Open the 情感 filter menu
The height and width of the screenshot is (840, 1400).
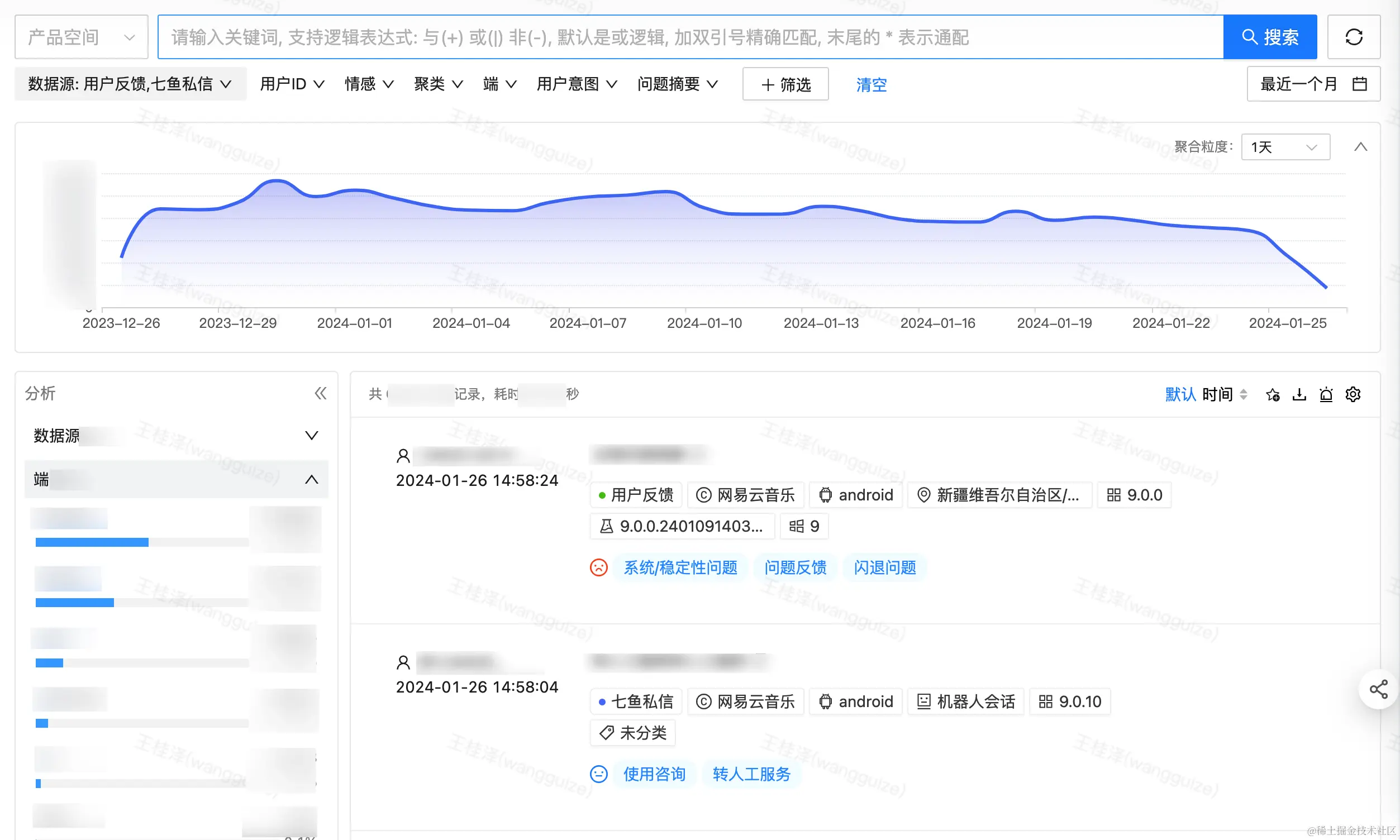(x=369, y=84)
